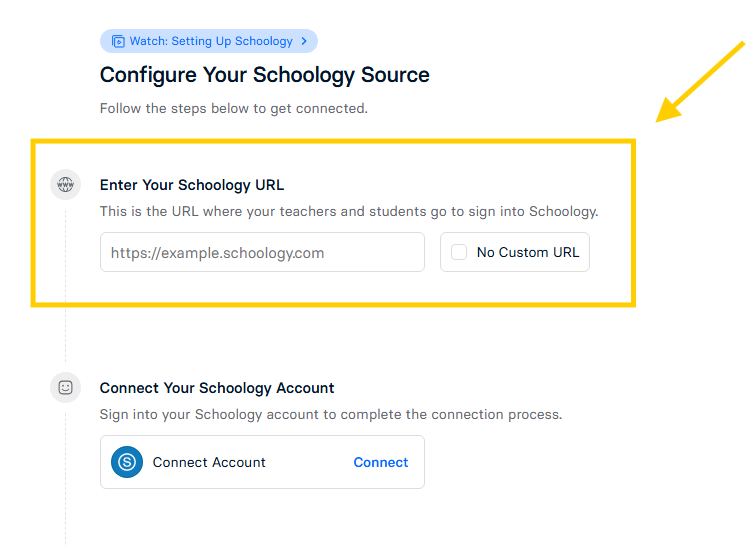The width and height of the screenshot is (755, 547).
Task: Expand the chevron beside Setting Up Schoology
Action: click(x=304, y=41)
